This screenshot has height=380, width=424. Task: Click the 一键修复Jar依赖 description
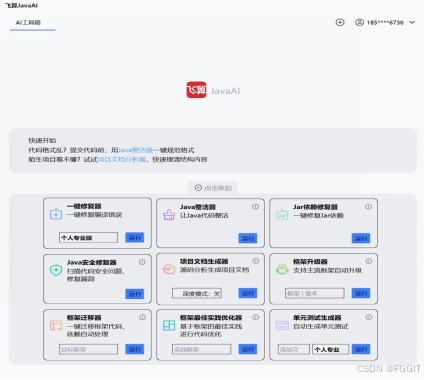tap(318, 216)
